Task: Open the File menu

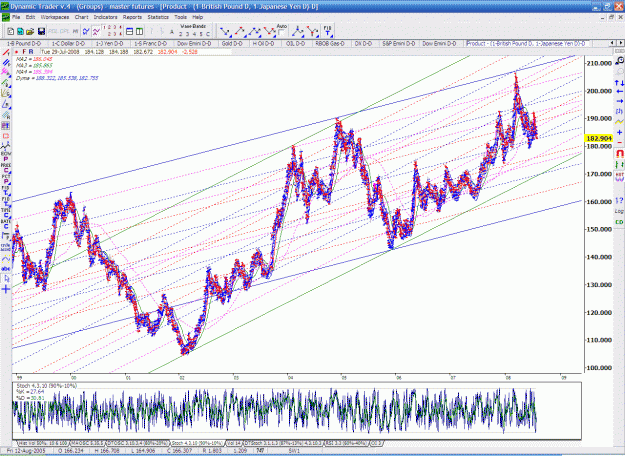Action: pyautogui.click(x=16, y=17)
